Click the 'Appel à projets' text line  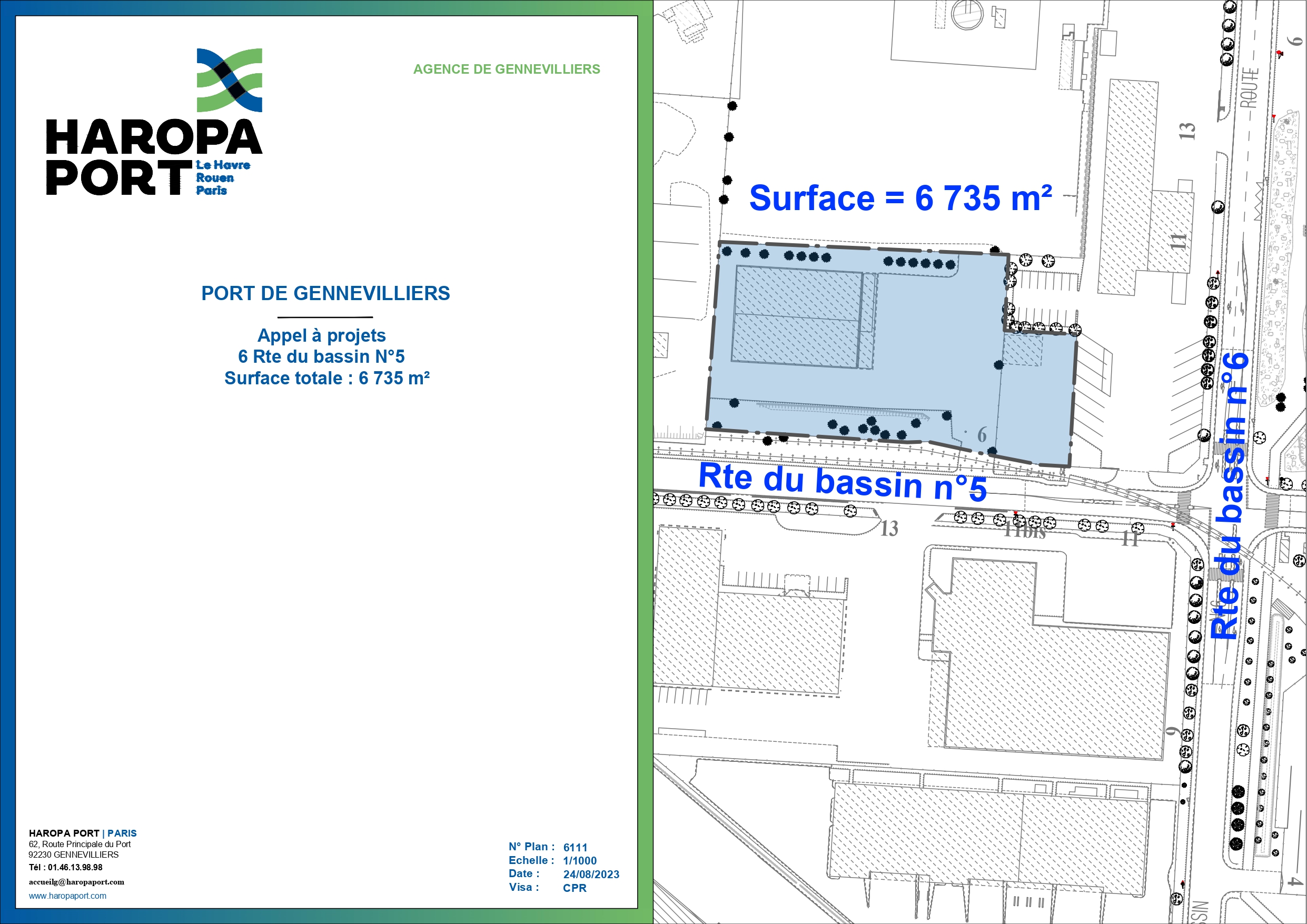(322, 335)
